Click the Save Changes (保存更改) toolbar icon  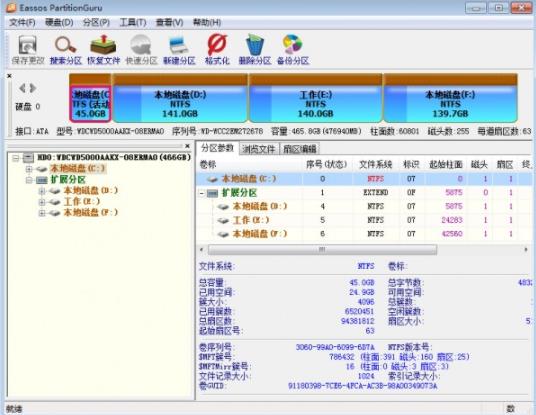pos(28,50)
